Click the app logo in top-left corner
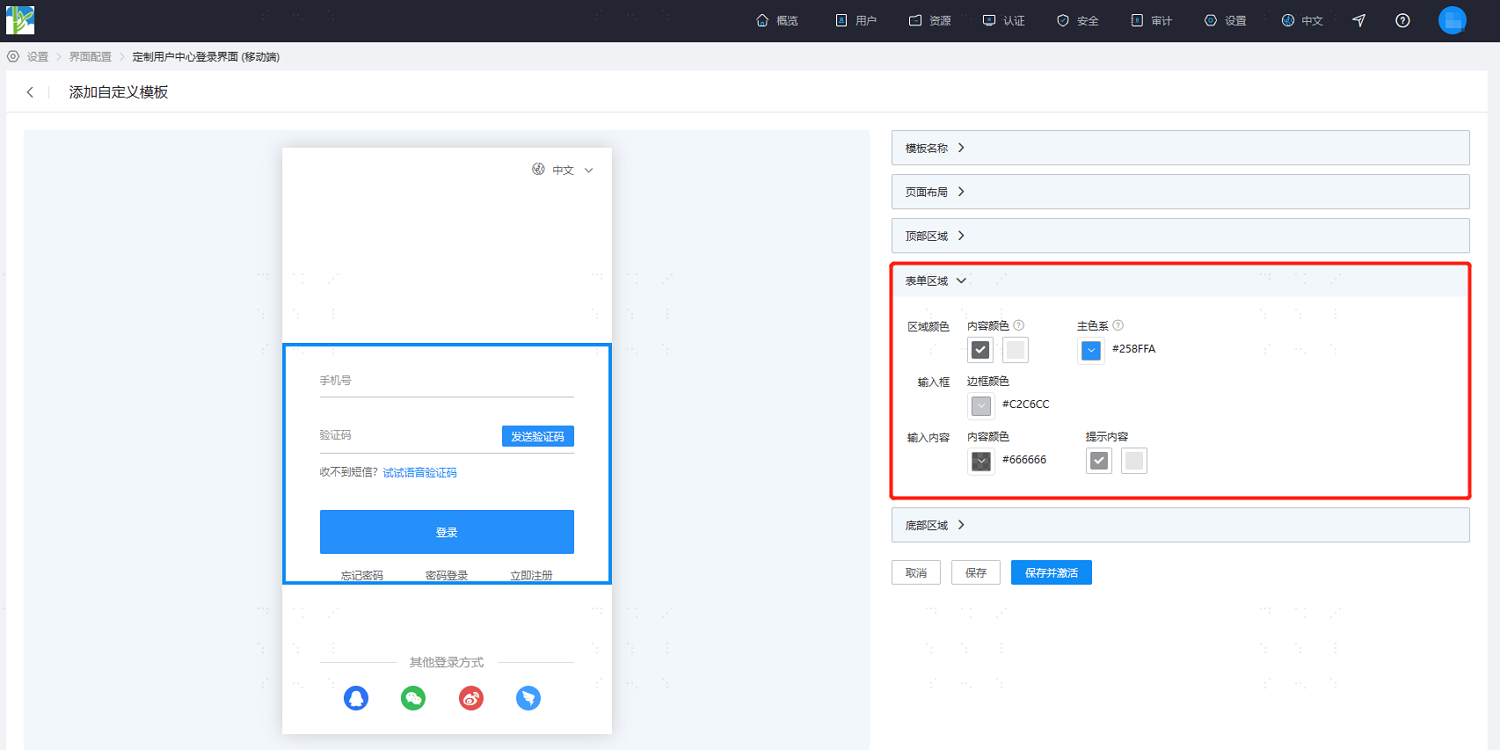This screenshot has width=1500, height=750. coord(20,20)
